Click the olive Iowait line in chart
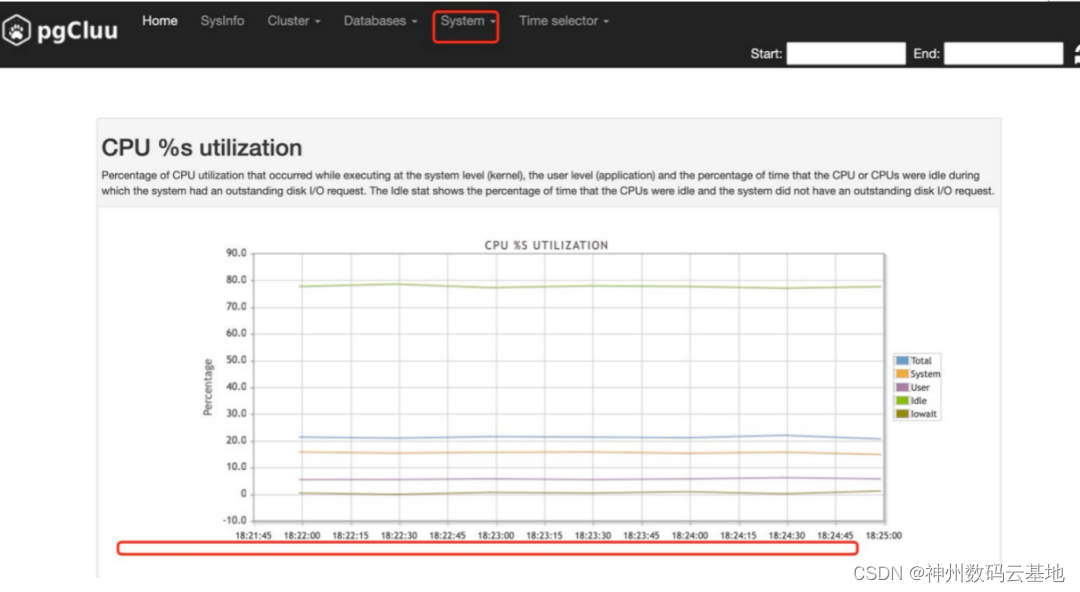The image size is (1080, 592). point(592,493)
